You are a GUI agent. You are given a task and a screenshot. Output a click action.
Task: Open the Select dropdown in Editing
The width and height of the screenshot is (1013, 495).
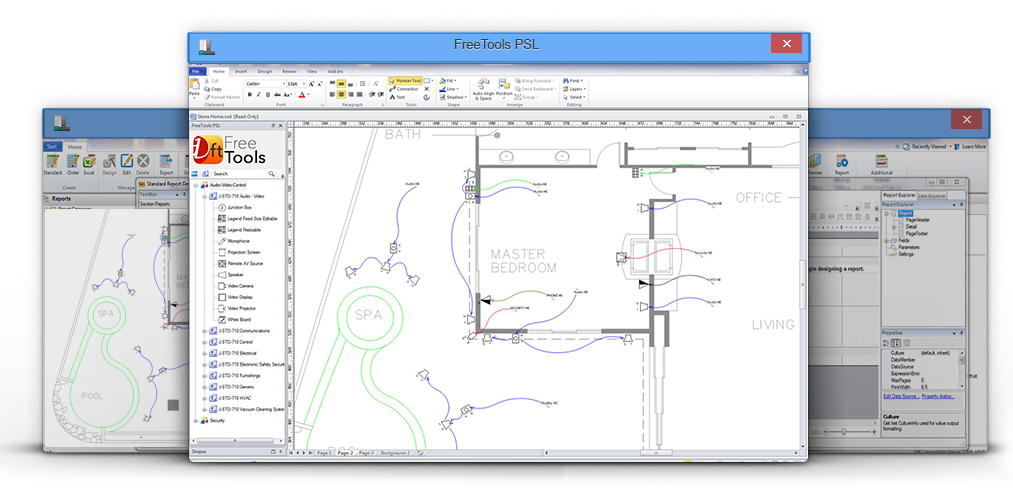click(574, 97)
